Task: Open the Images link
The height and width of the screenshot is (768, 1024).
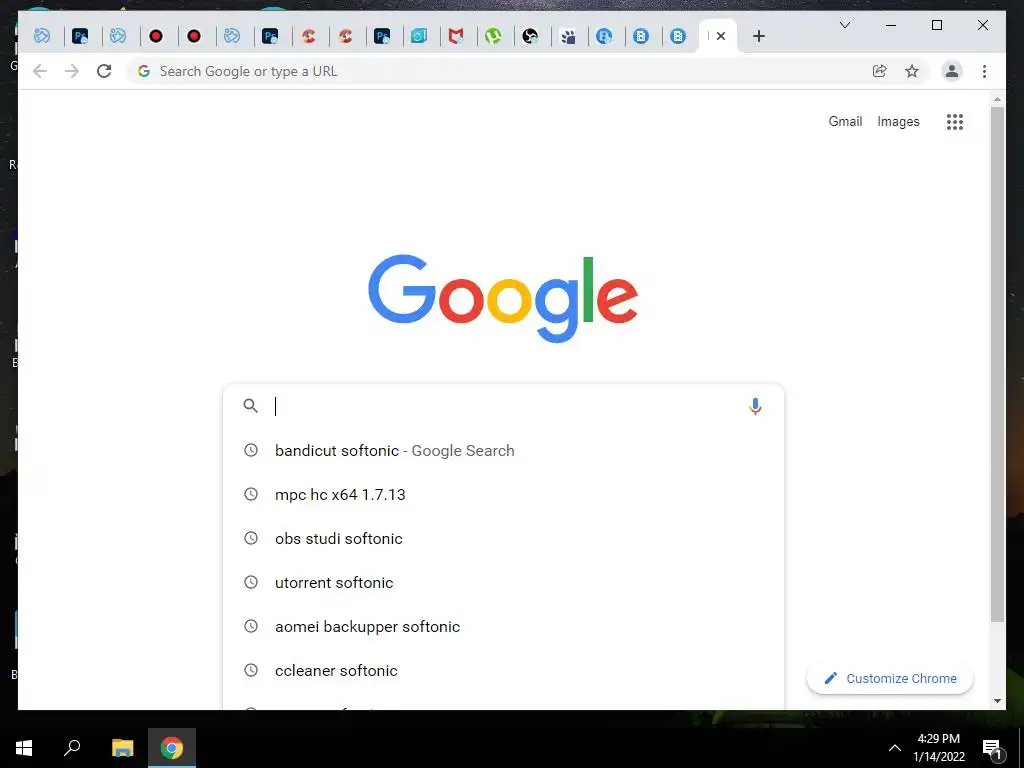Action: click(898, 121)
